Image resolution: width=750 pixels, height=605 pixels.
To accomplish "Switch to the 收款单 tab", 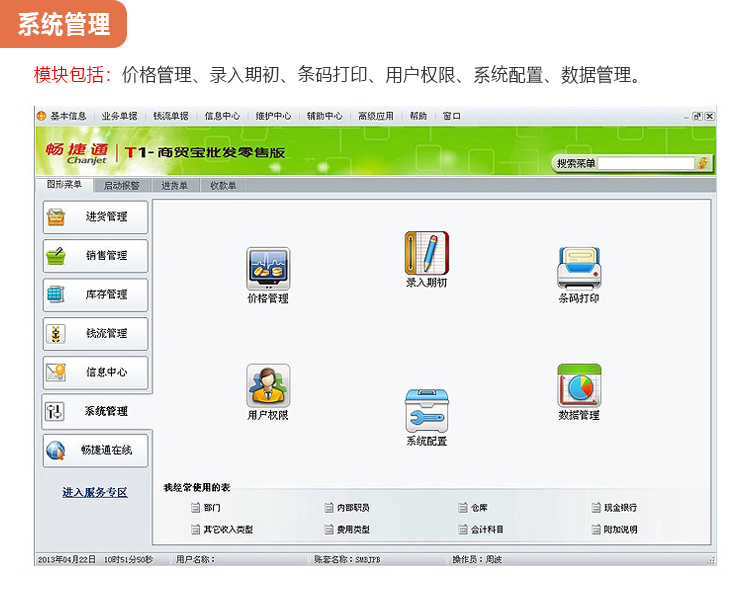I will click(x=223, y=186).
